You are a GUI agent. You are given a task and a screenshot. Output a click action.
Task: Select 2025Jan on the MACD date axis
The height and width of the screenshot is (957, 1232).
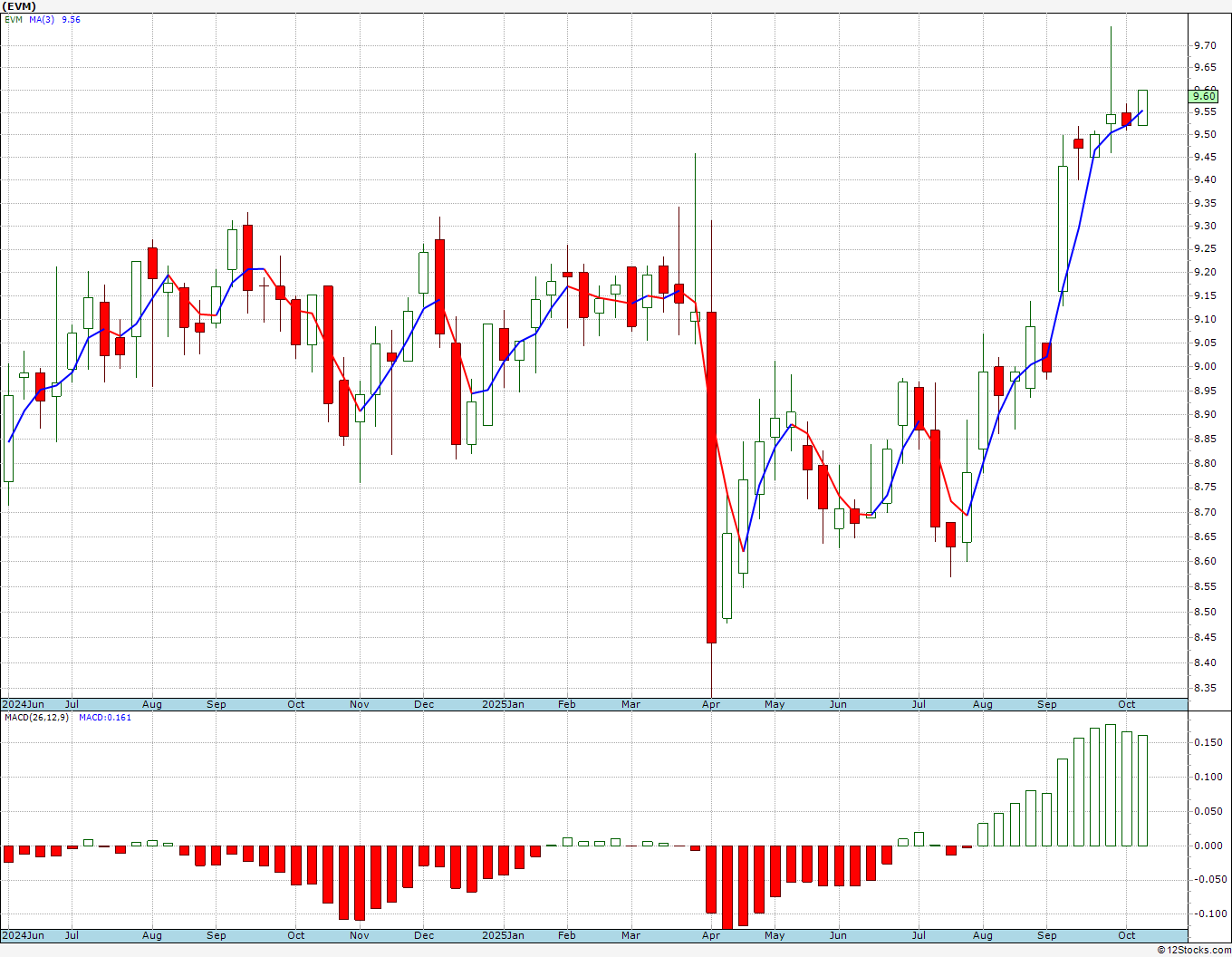503,935
